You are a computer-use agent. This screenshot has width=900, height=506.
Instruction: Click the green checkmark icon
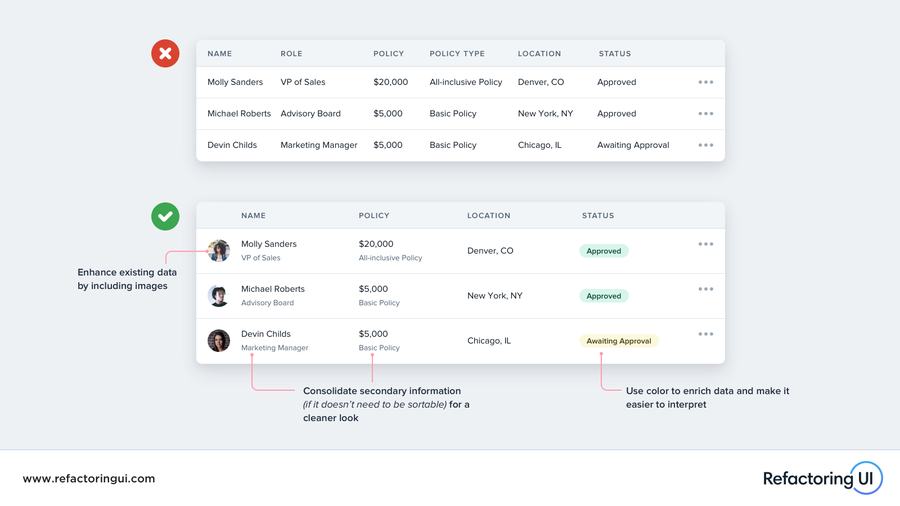click(165, 216)
